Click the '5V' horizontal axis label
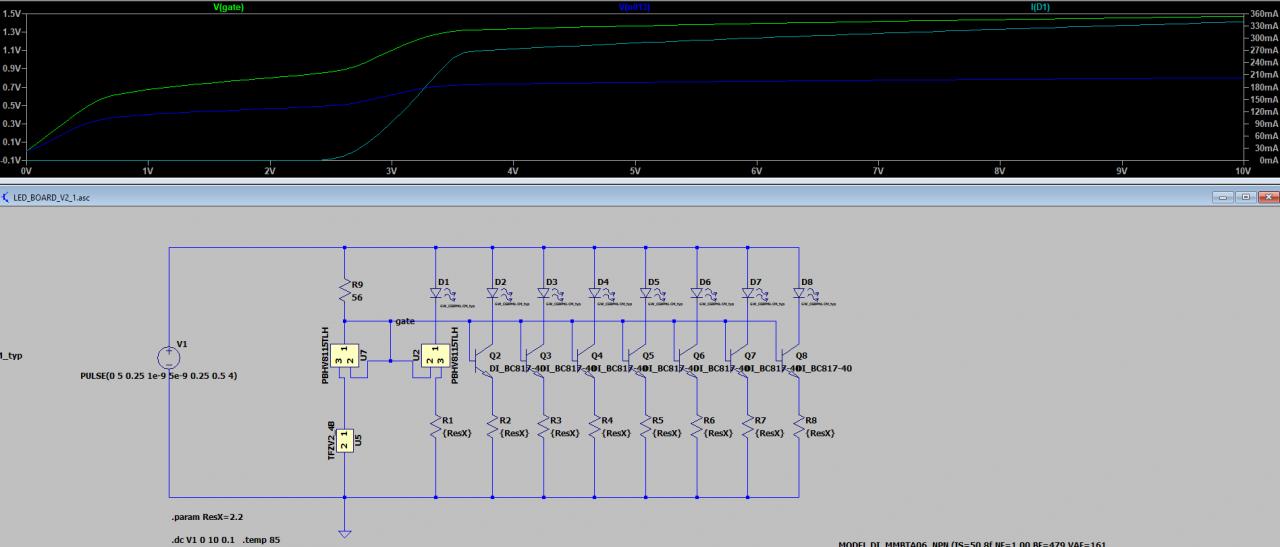 click(635, 171)
